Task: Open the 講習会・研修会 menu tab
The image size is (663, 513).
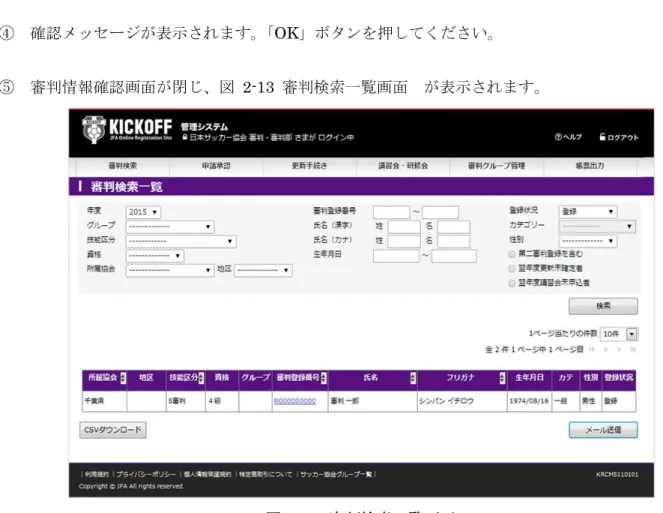Action: tap(403, 166)
